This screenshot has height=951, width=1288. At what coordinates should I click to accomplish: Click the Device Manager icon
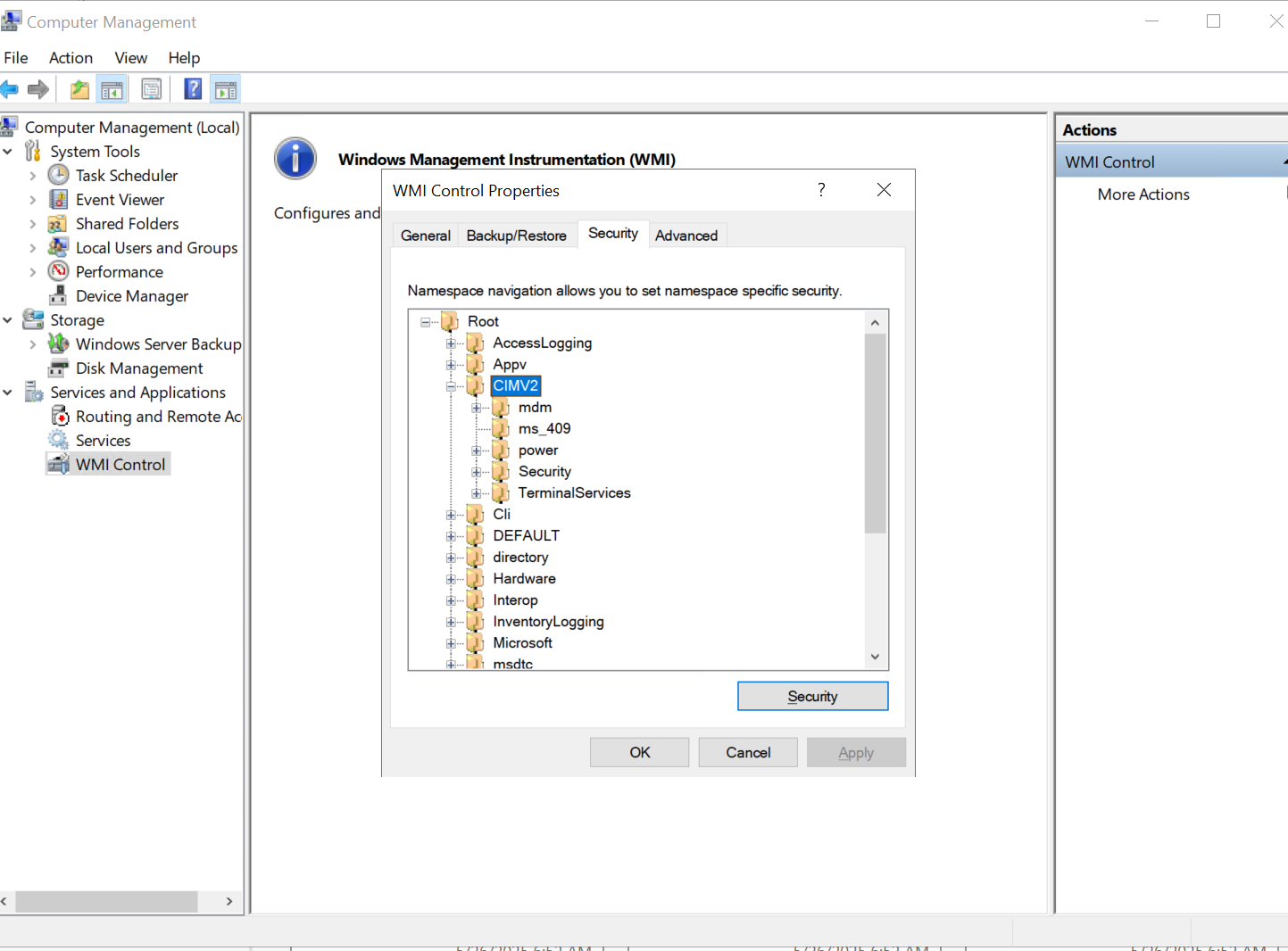tap(58, 295)
